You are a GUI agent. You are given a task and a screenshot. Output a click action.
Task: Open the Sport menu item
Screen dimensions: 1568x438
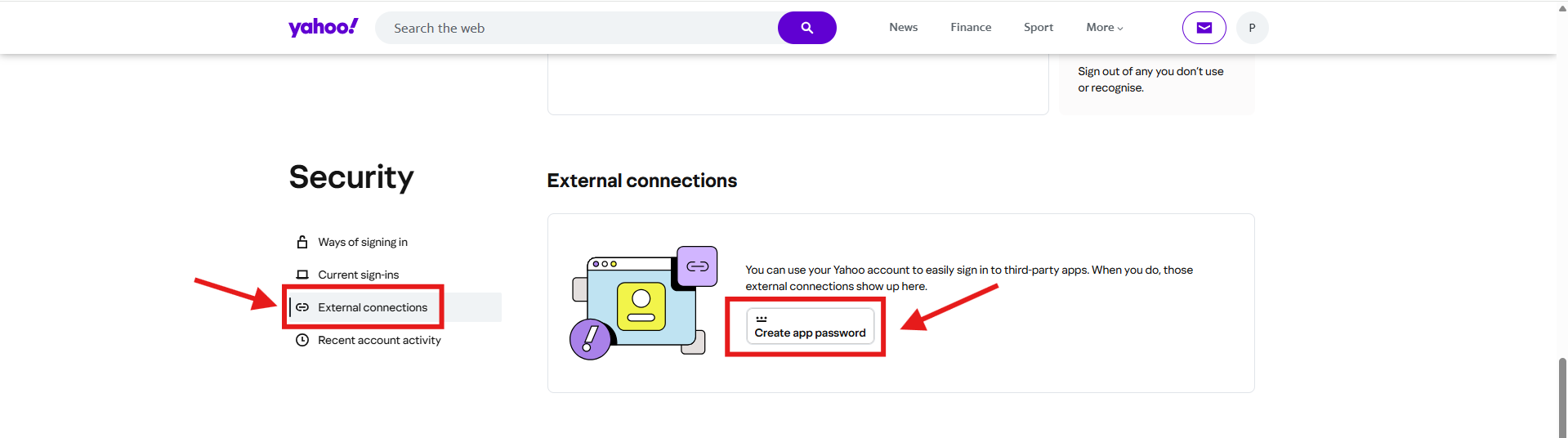pos(1038,28)
